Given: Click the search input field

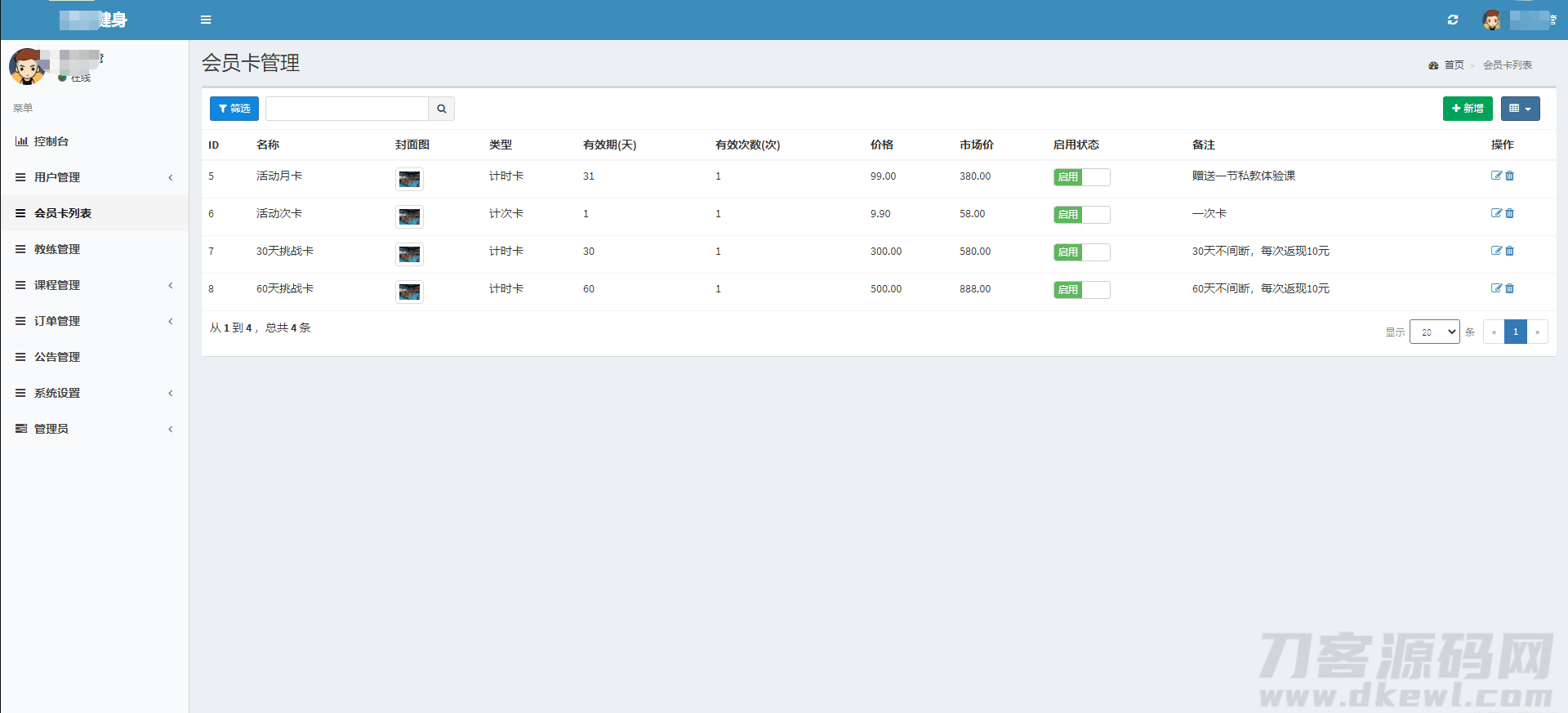Looking at the screenshot, I should [x=347, y=109].
